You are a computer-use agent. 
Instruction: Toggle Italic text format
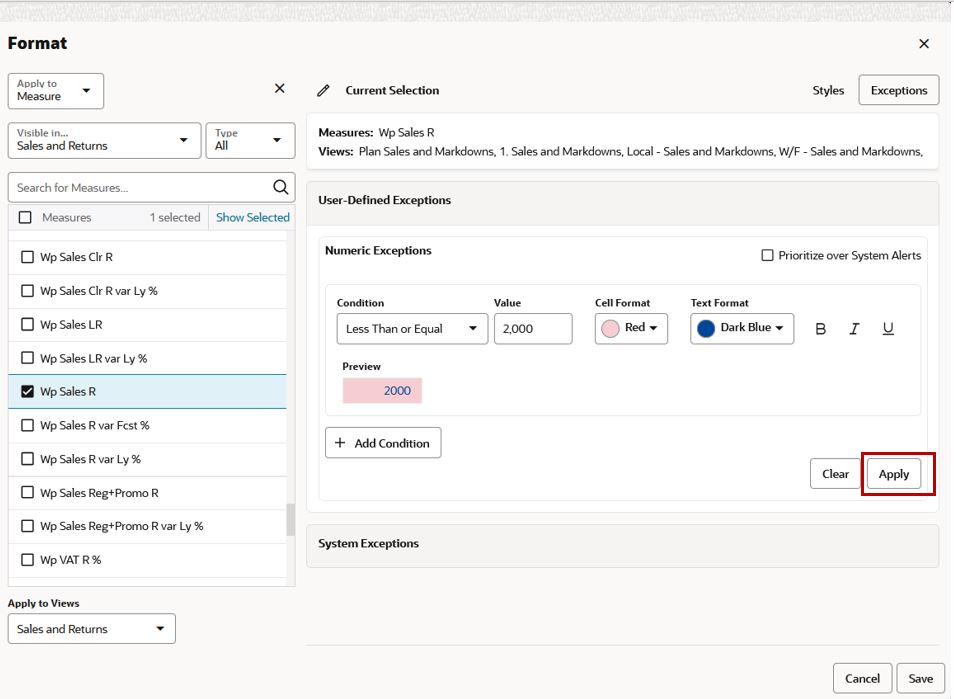coord(854,329)
